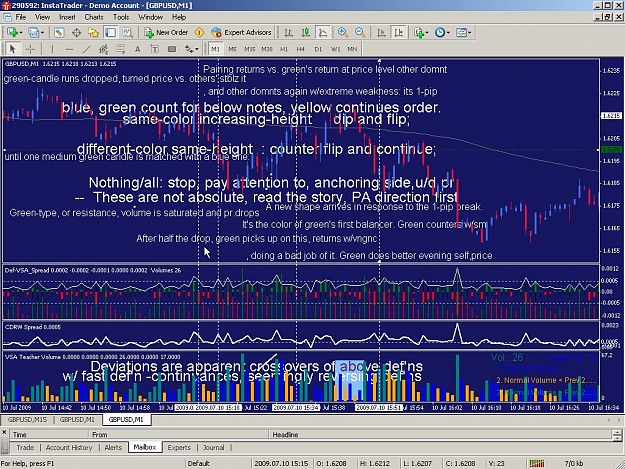The height and width of the screenshot is (469, 625).
Task: Switch to the M15 timeframe
Action: [x=250, y=49]
